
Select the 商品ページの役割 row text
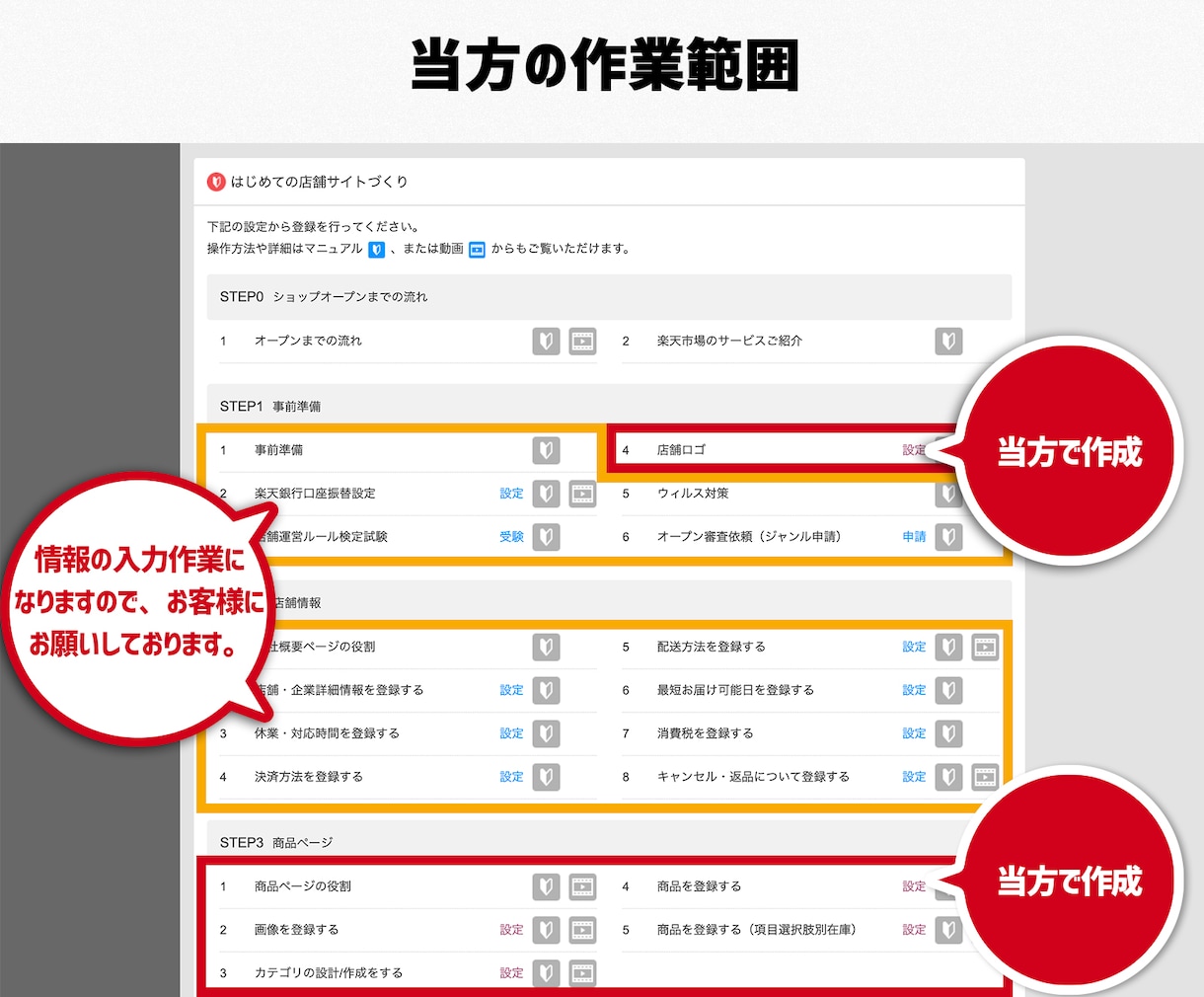303,887
